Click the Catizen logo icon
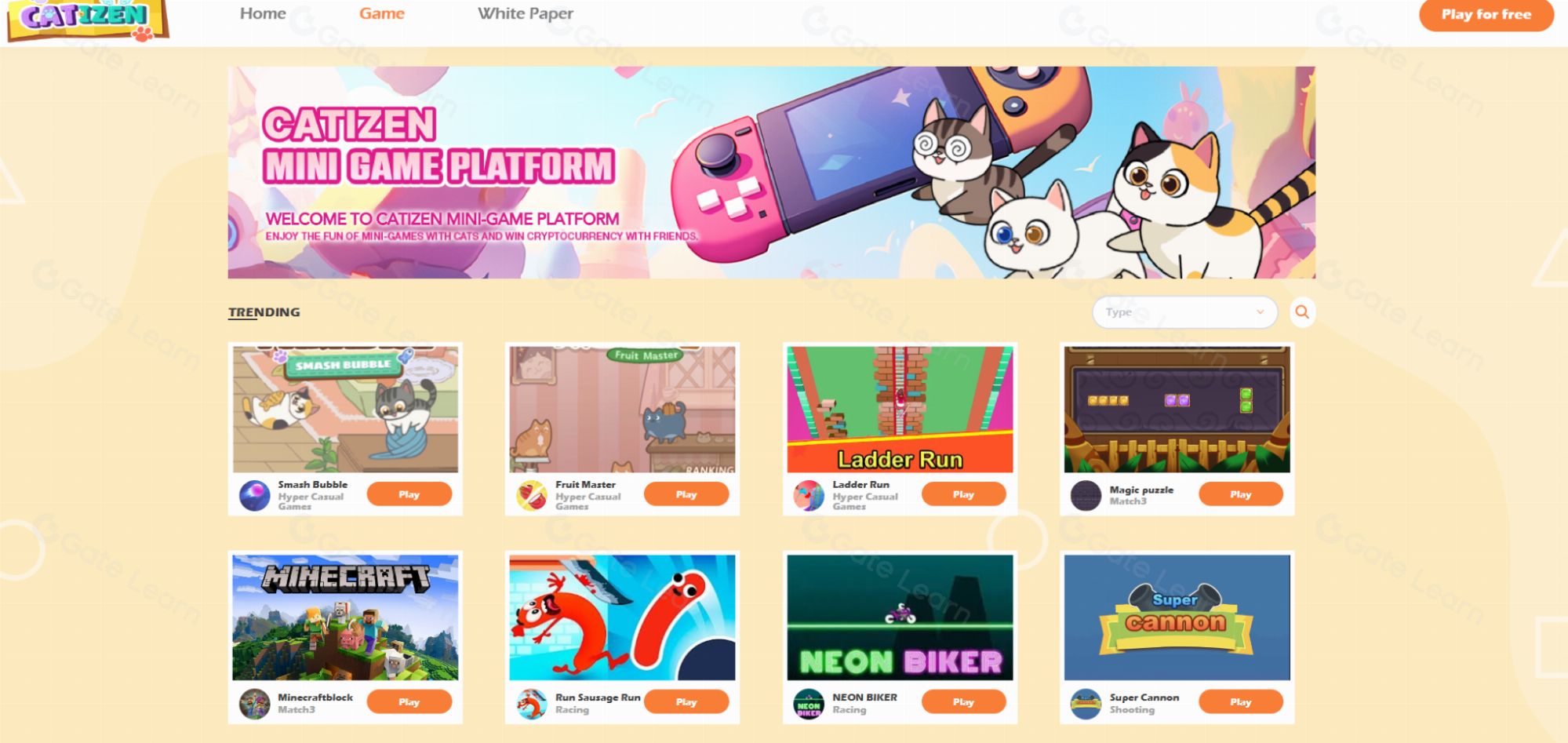Screen dimensions: 1568x743 pos(87,20)
